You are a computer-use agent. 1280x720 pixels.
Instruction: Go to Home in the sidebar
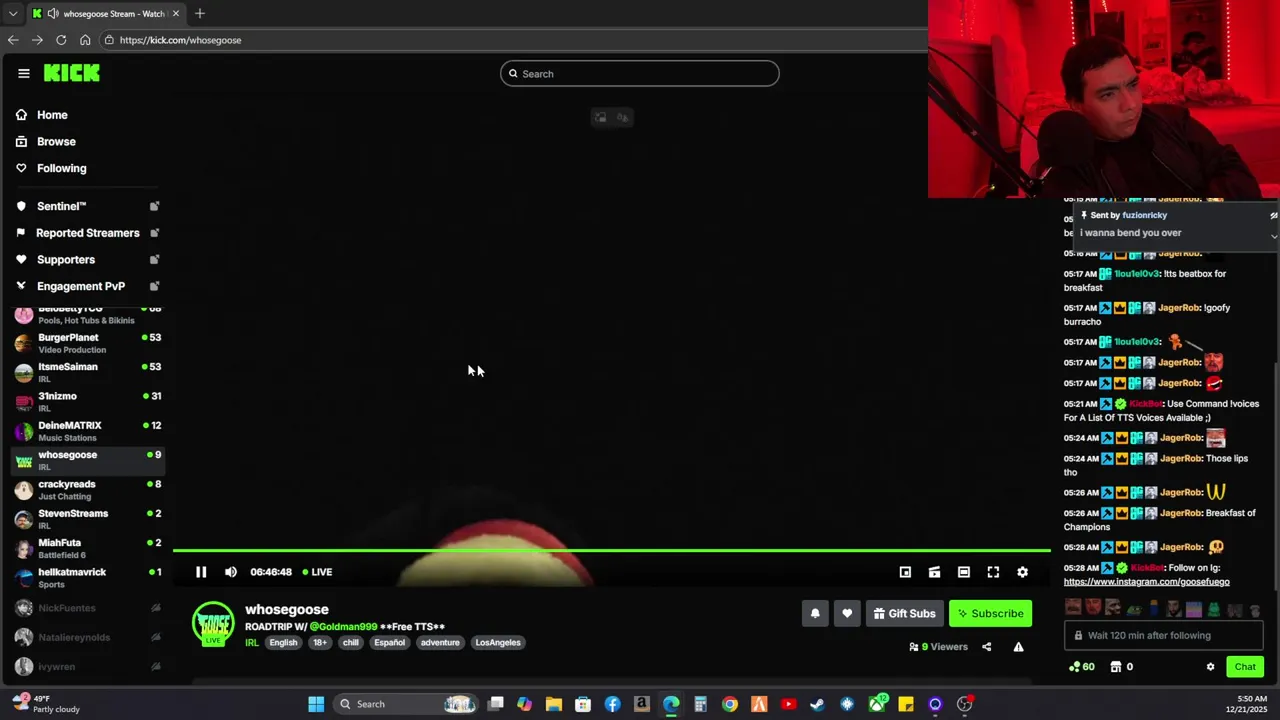pyautogui.click(x=52, y=115)
